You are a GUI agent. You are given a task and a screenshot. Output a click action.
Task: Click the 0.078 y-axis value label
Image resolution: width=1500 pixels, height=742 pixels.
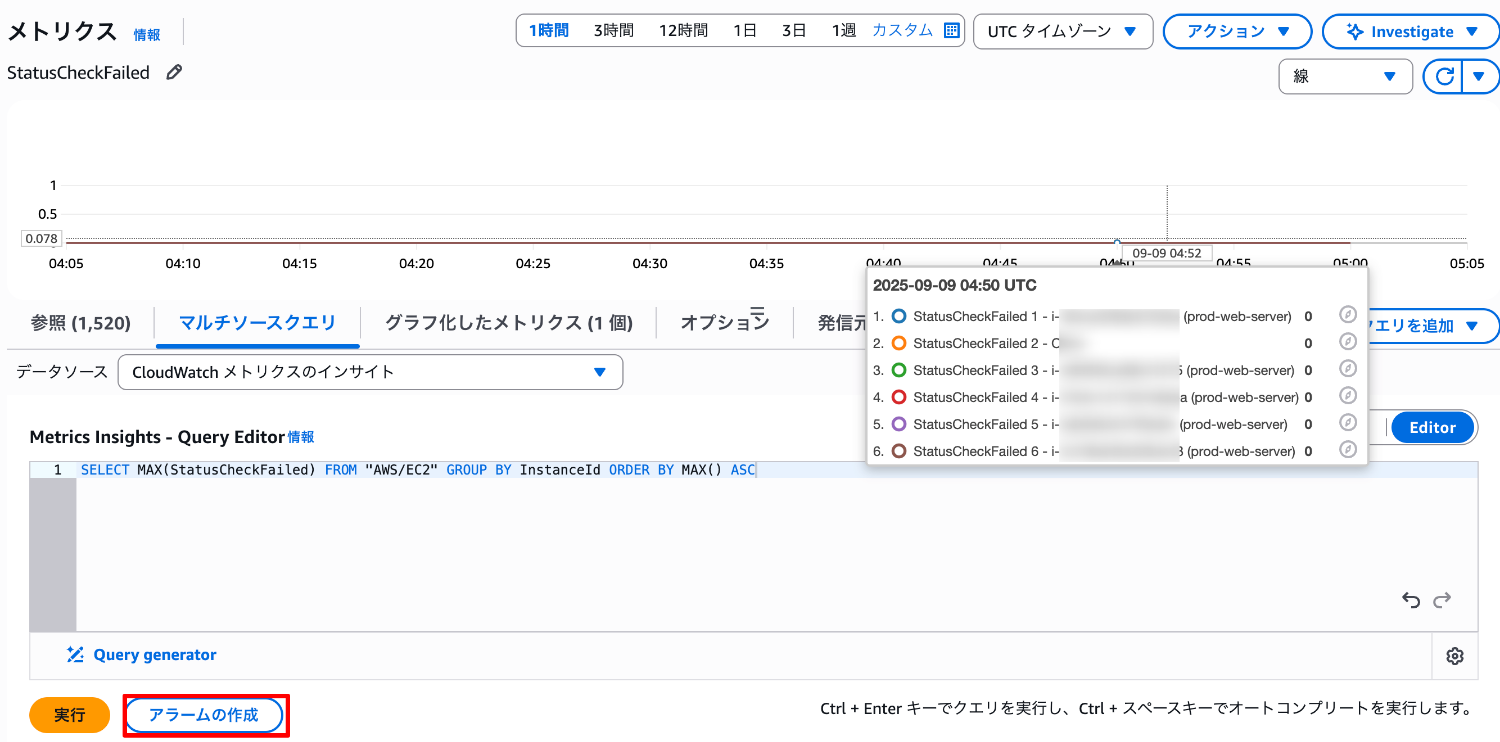pos(42,239)
